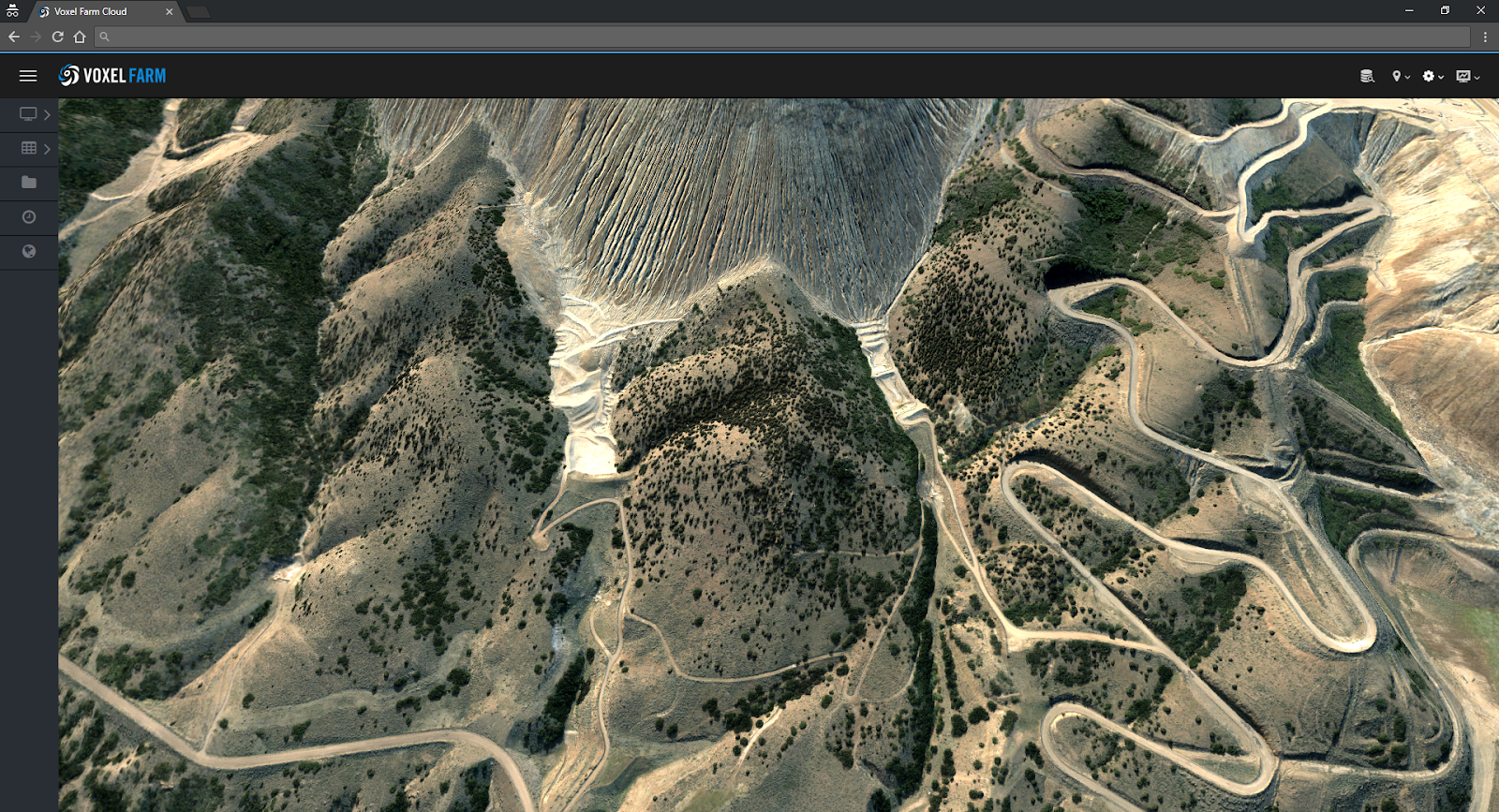The width and height of the screenshot is (1499, 812).
Task: Select the monitor icon in left sidebar
Action: 28,114
